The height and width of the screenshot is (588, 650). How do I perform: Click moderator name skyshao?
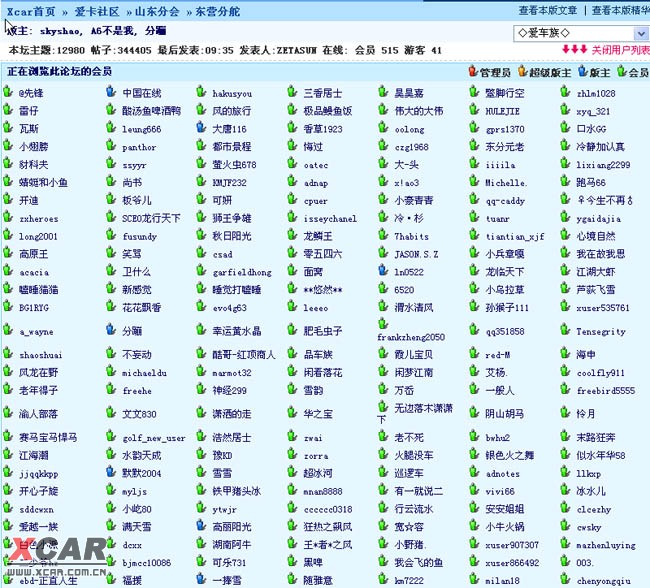tap(61, 31)
